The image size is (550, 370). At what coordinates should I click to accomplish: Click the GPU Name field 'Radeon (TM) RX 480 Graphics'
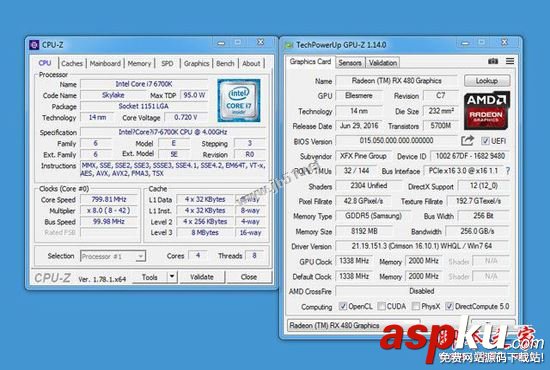click(x=396, y=81)
